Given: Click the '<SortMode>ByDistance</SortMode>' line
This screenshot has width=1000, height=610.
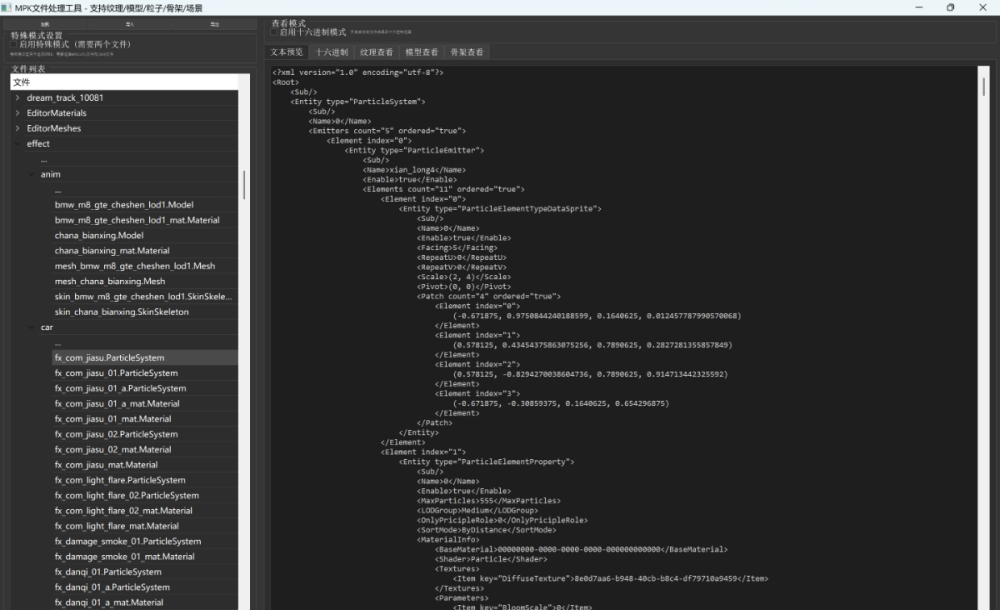Looking at the screenshot, I should click(x=487, y=530).
